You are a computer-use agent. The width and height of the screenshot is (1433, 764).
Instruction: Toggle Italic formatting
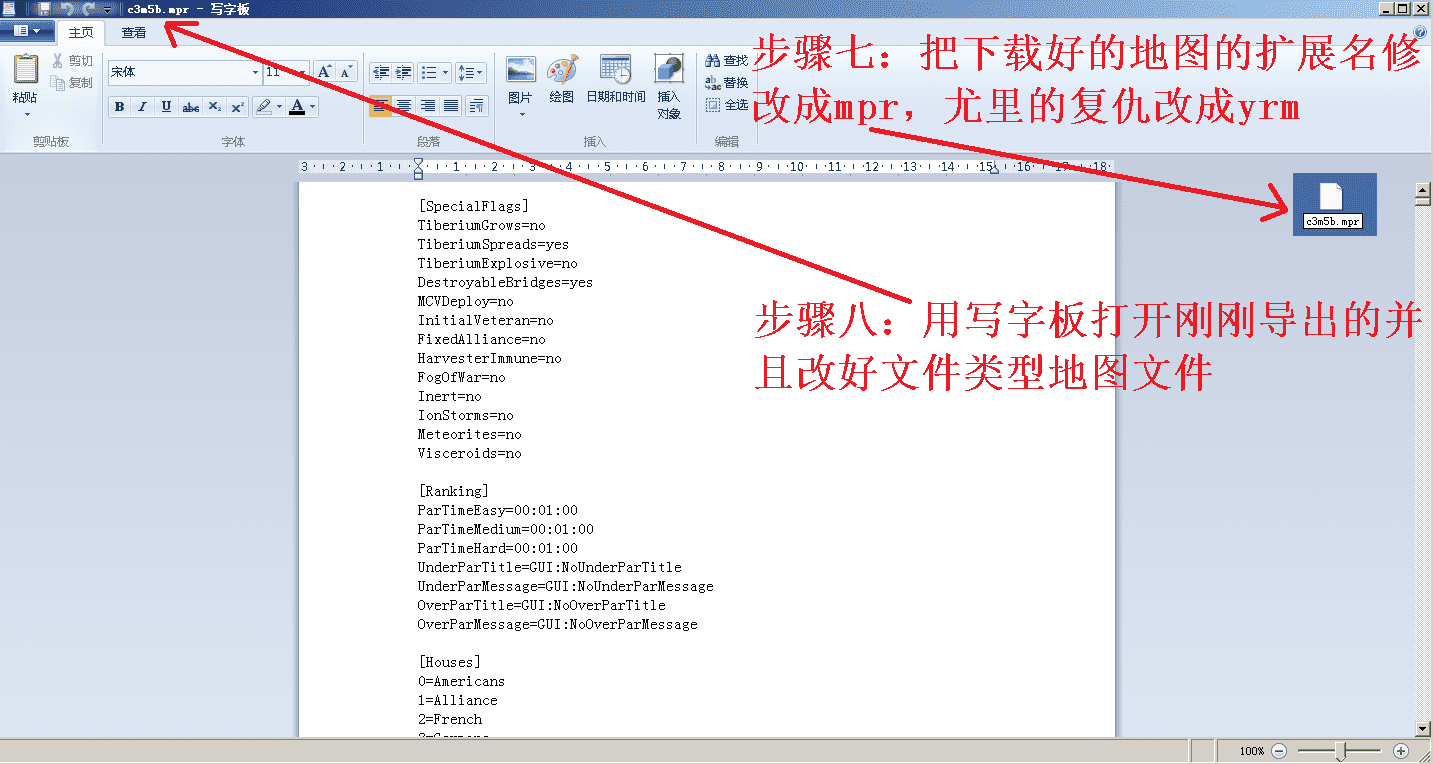(x=142, y=106)
